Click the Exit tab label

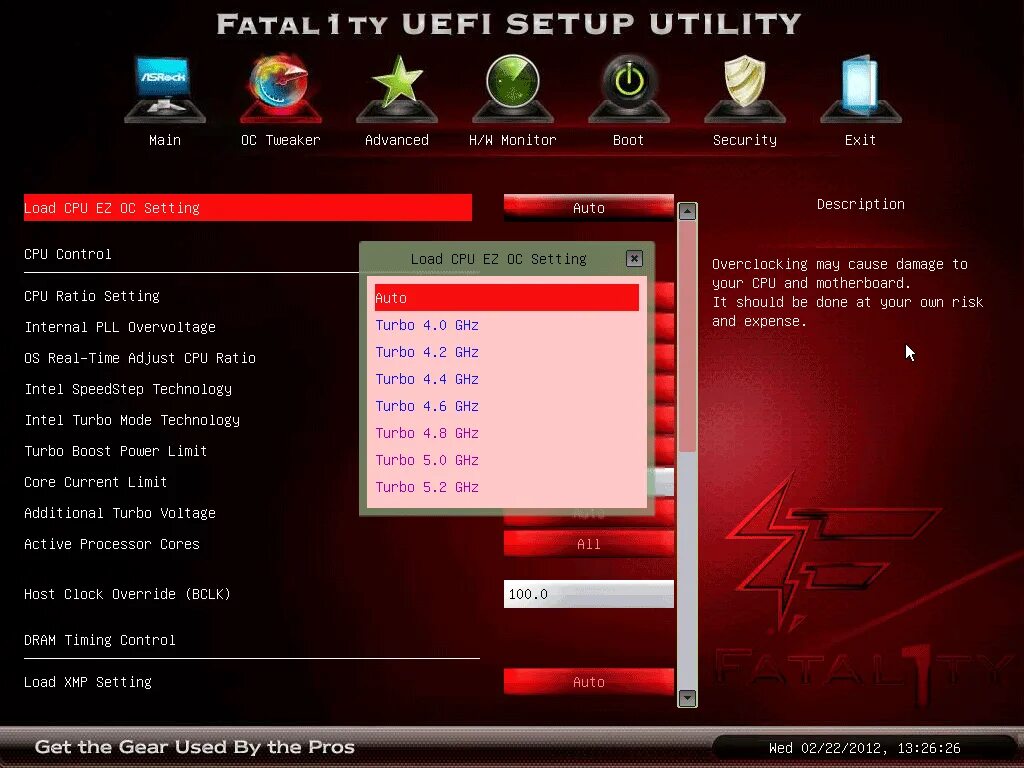[860, 140]
